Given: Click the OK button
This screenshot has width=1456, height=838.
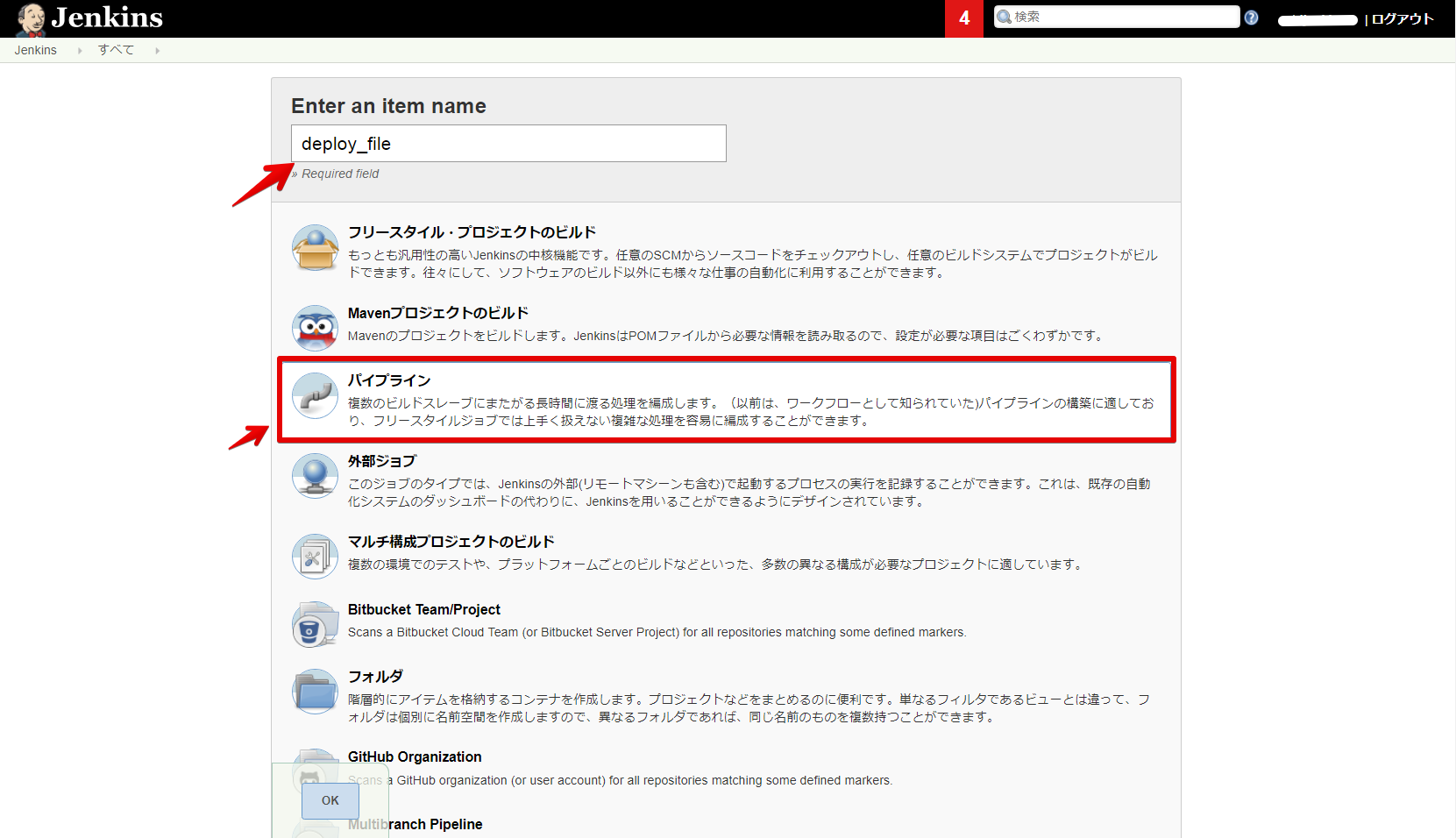Looking at the screenshot, I should pyautogui.click(x=330, y=800).
